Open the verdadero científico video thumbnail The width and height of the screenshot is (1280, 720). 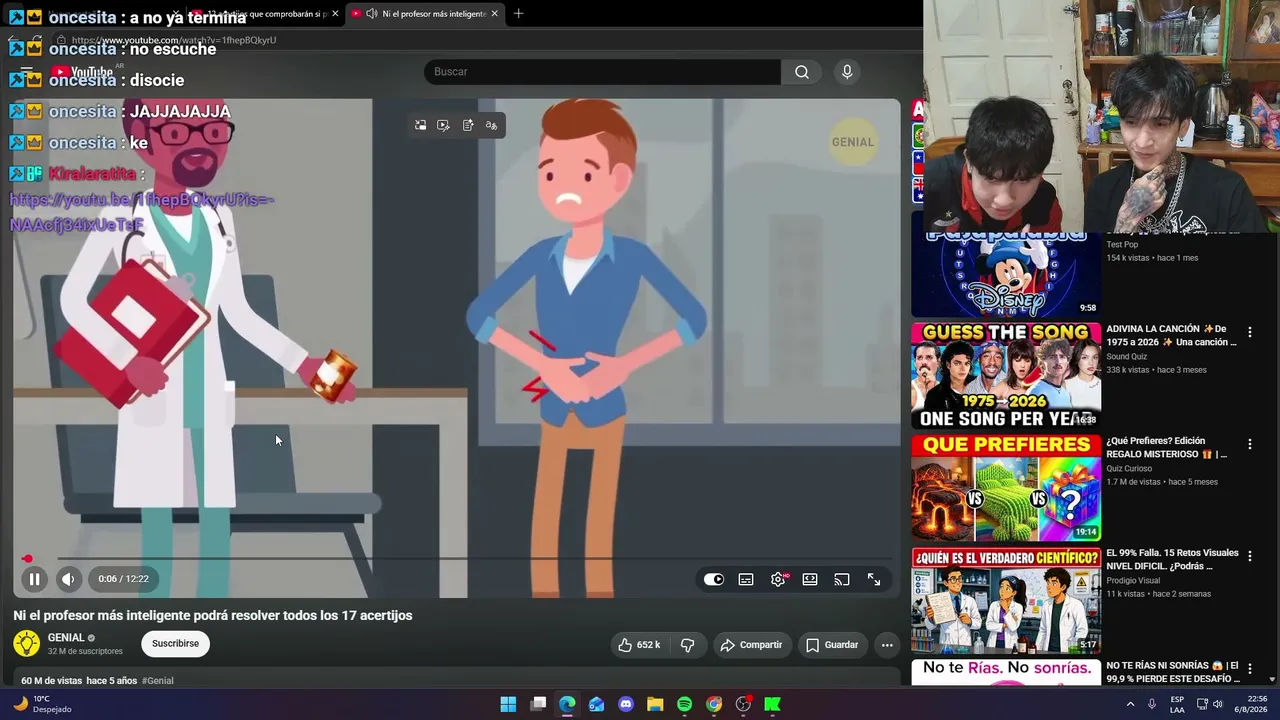pyautogui.click(x=1006, y=600)
